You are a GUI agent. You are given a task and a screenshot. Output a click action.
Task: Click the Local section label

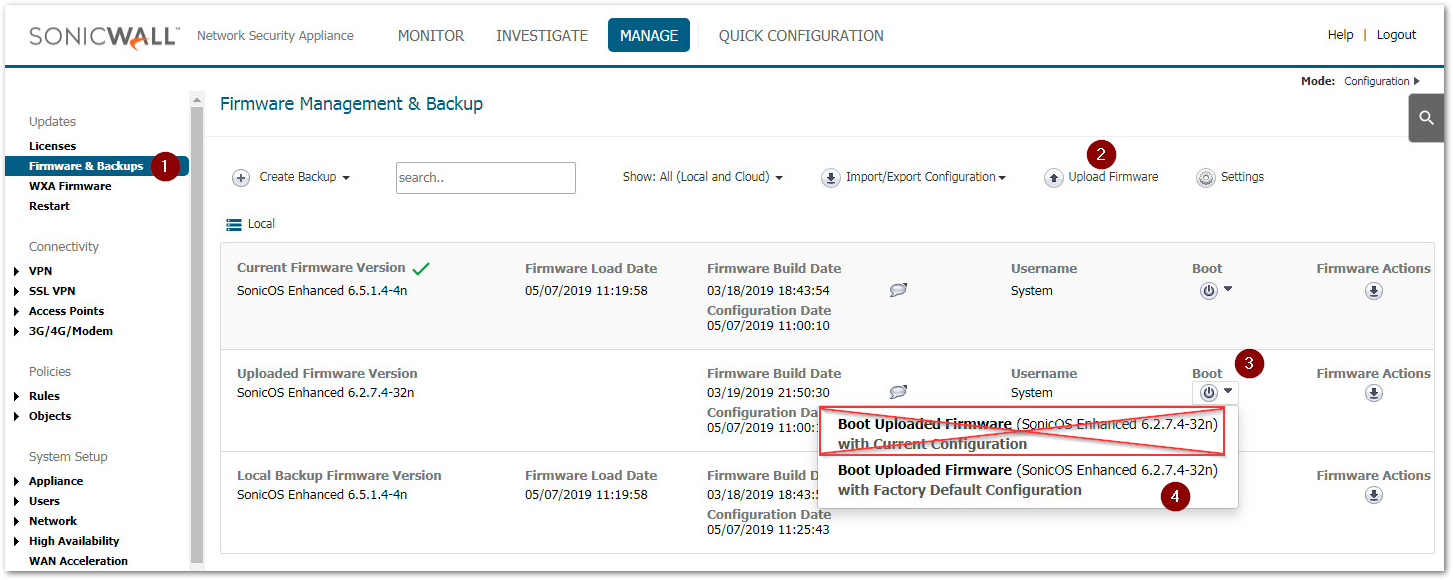click(261, 224)
